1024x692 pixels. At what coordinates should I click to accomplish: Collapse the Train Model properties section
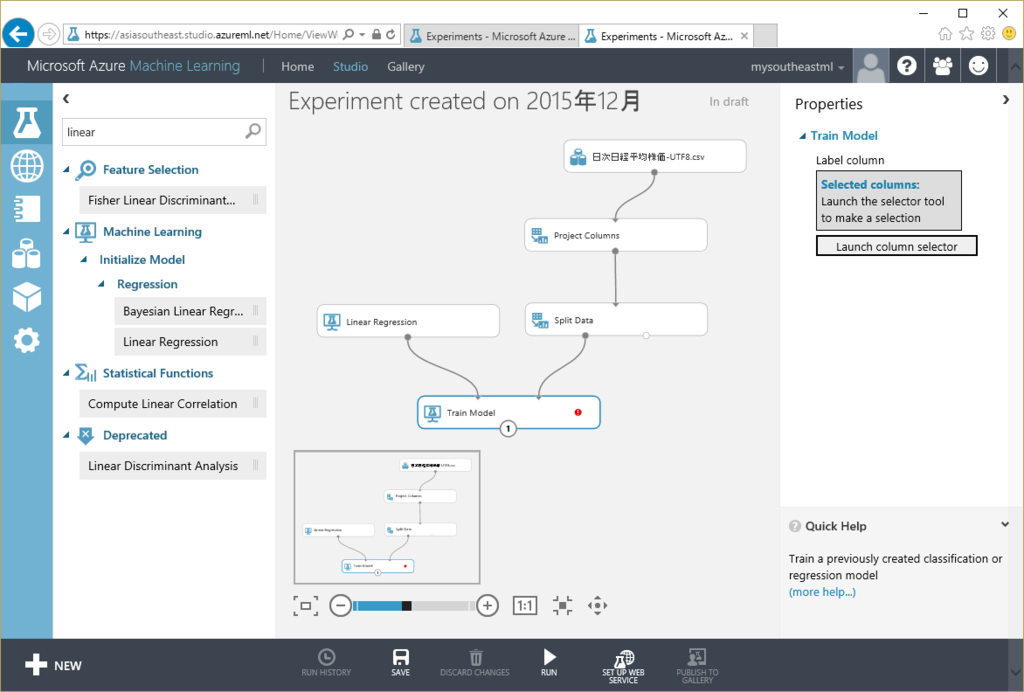click(x=803, y=136)
